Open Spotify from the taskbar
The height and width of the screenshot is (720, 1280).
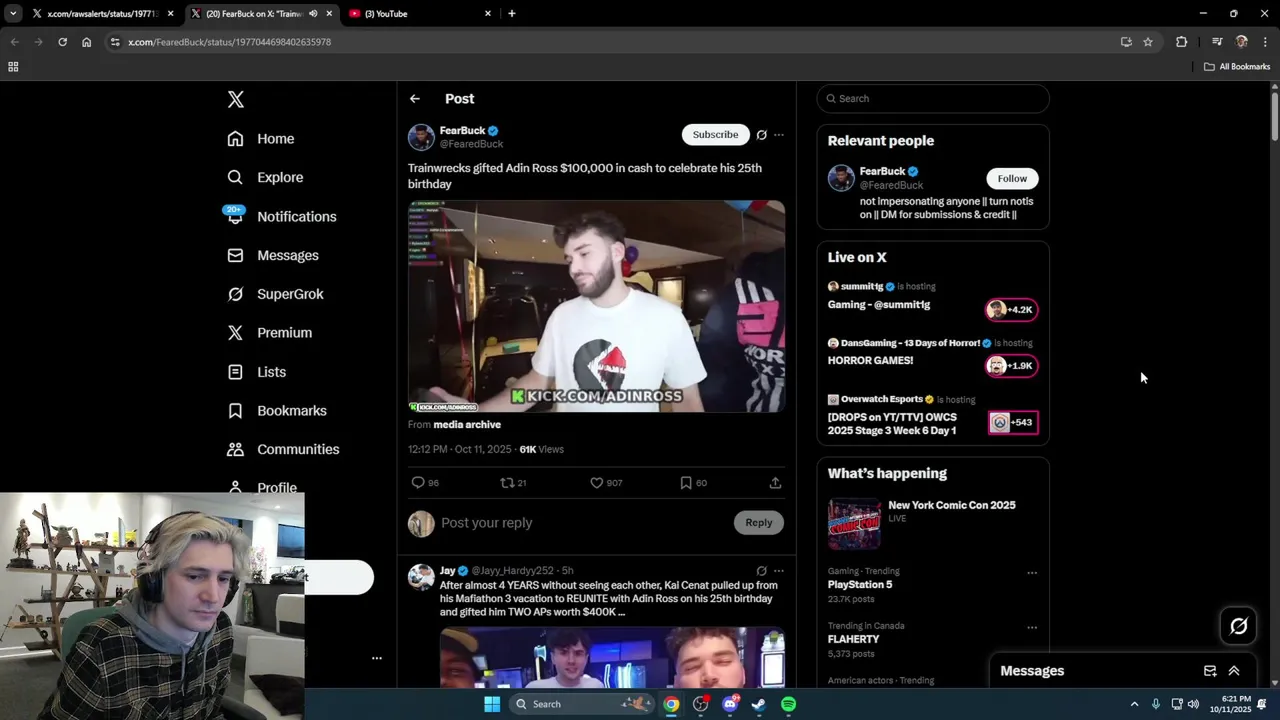[788, 704]
